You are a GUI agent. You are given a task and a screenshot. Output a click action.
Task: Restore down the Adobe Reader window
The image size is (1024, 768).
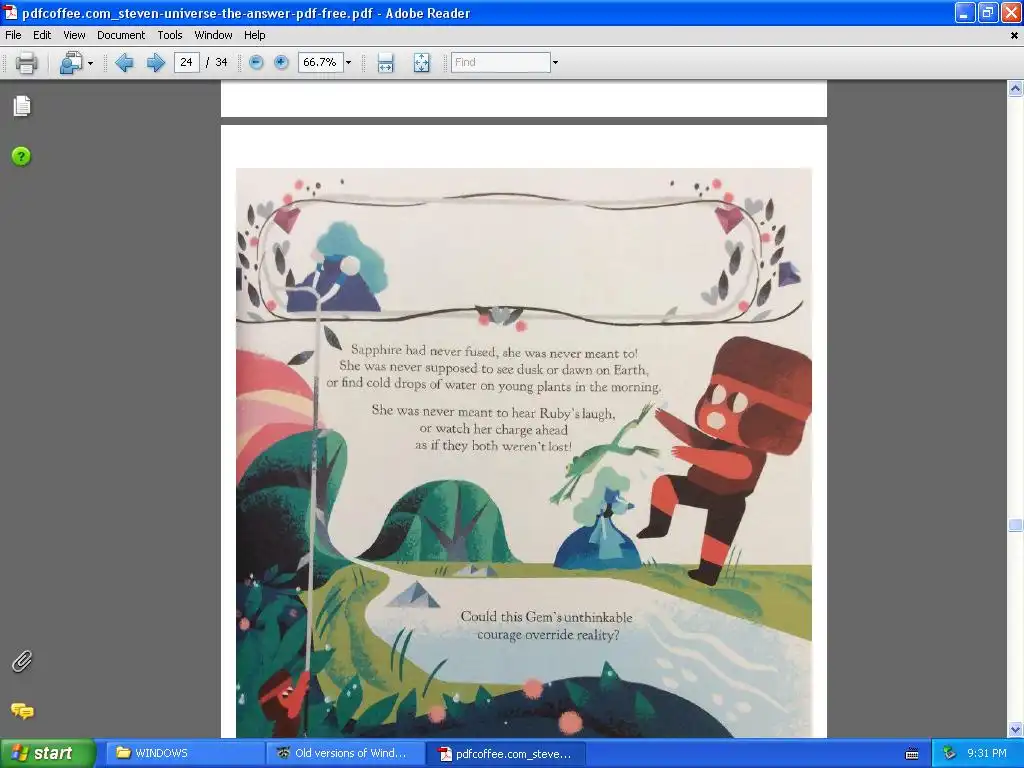click(x=987, y=12)
